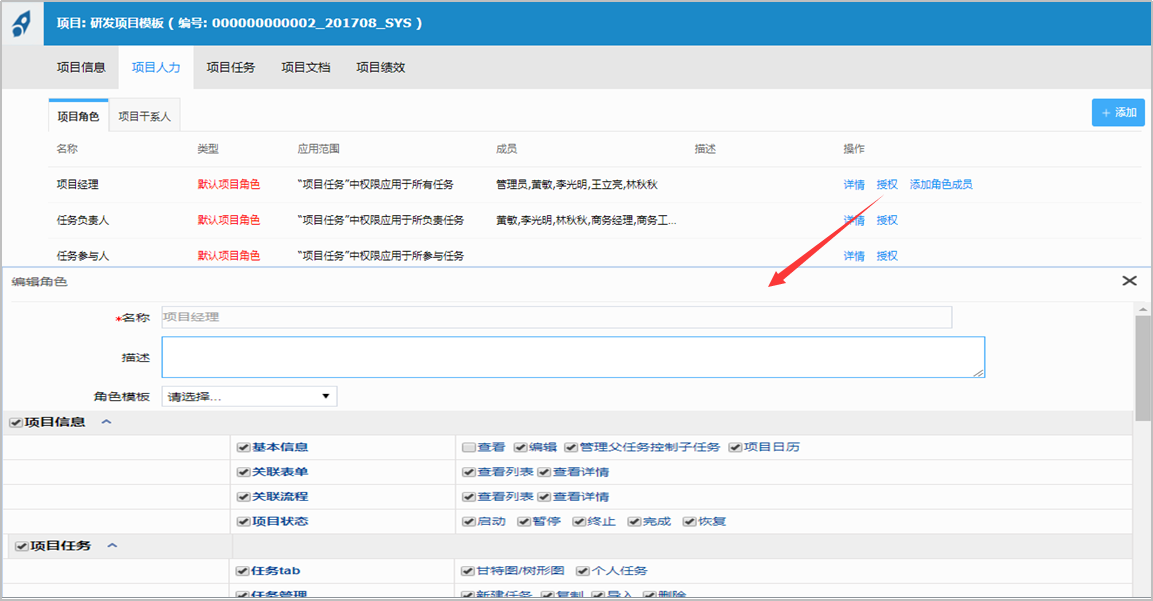Screen dimensions: 1153x601
Task: Enable the 查看 checkbox under 基本信息
Action: tap(468, 447)
